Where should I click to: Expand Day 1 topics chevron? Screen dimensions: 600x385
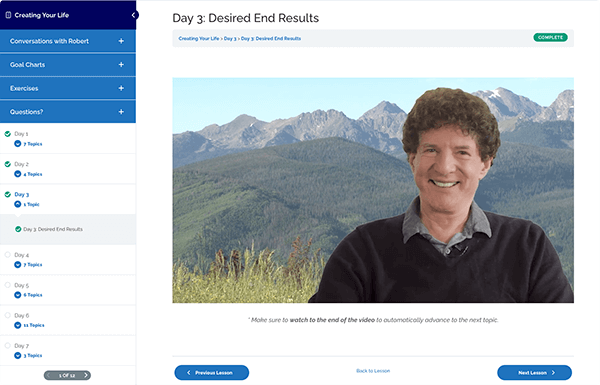[18, 144]
